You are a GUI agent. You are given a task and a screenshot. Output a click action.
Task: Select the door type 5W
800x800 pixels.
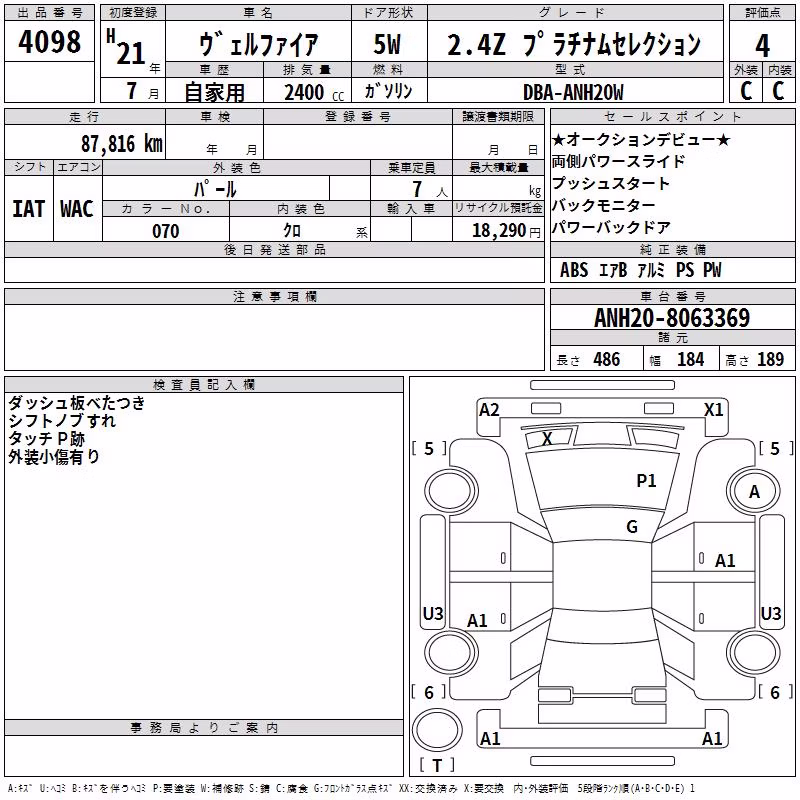387,44
